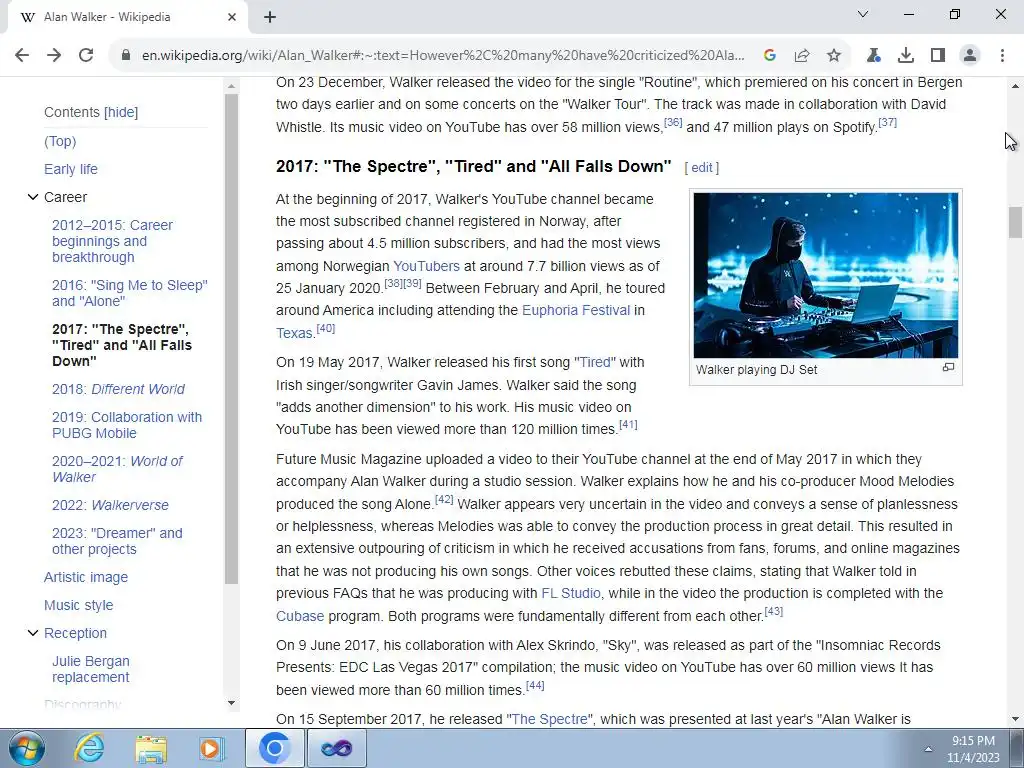Click contents sidebar scroll down arrow
This screenshot has height=768, width=1024.
coord(231,703)
